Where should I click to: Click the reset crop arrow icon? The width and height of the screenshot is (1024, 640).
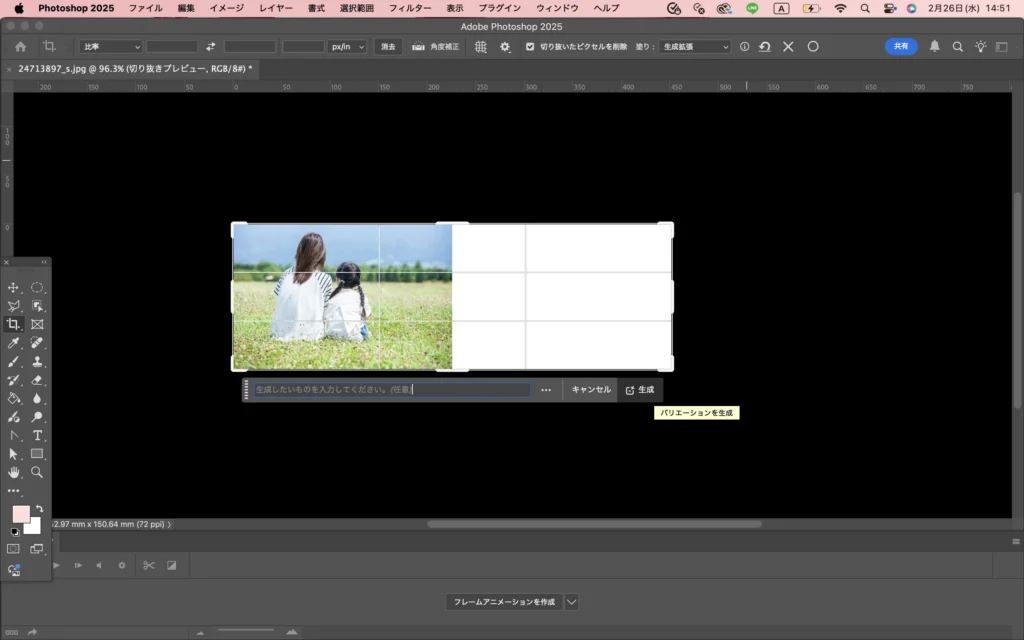pos(764,47)
